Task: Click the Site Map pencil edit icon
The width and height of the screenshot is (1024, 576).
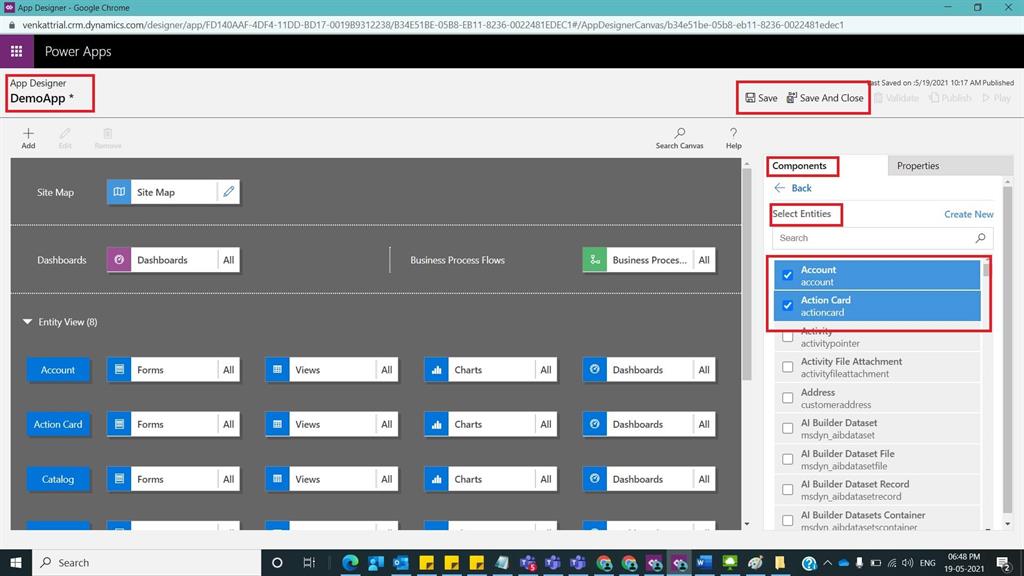Action: coord(230,191)
